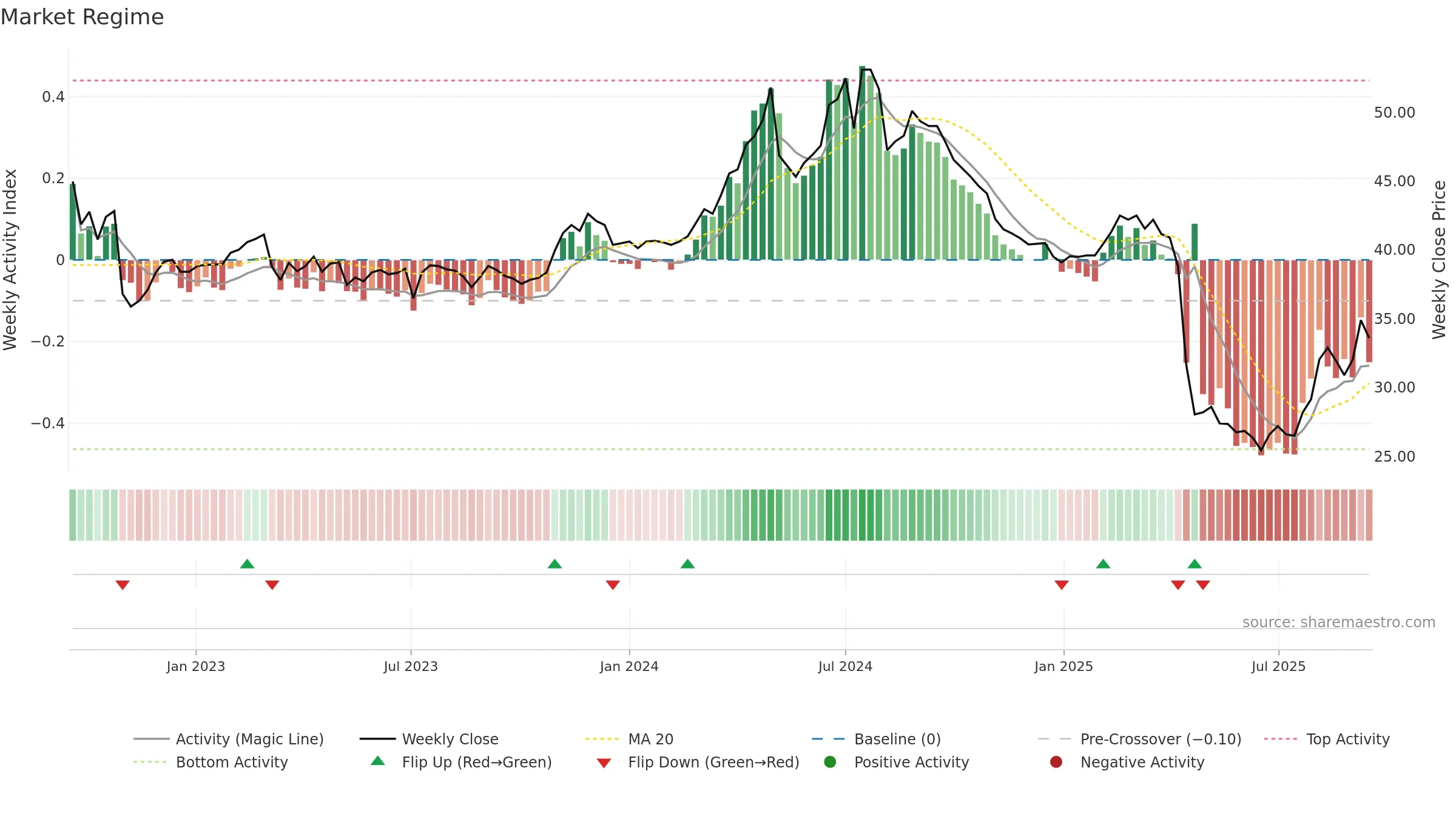Toggle the Baseline (0) legend entry
The width and height of the screenshot is (1456, 819).
click(876, 739)
